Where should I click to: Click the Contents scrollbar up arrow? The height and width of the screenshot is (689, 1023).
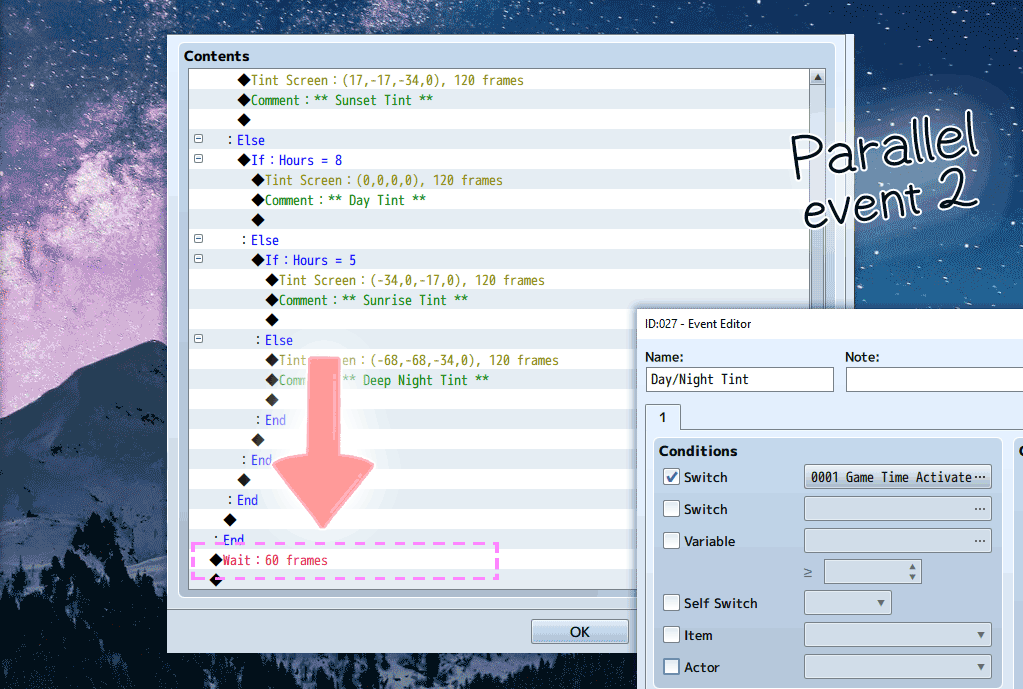tap(817, 75)
